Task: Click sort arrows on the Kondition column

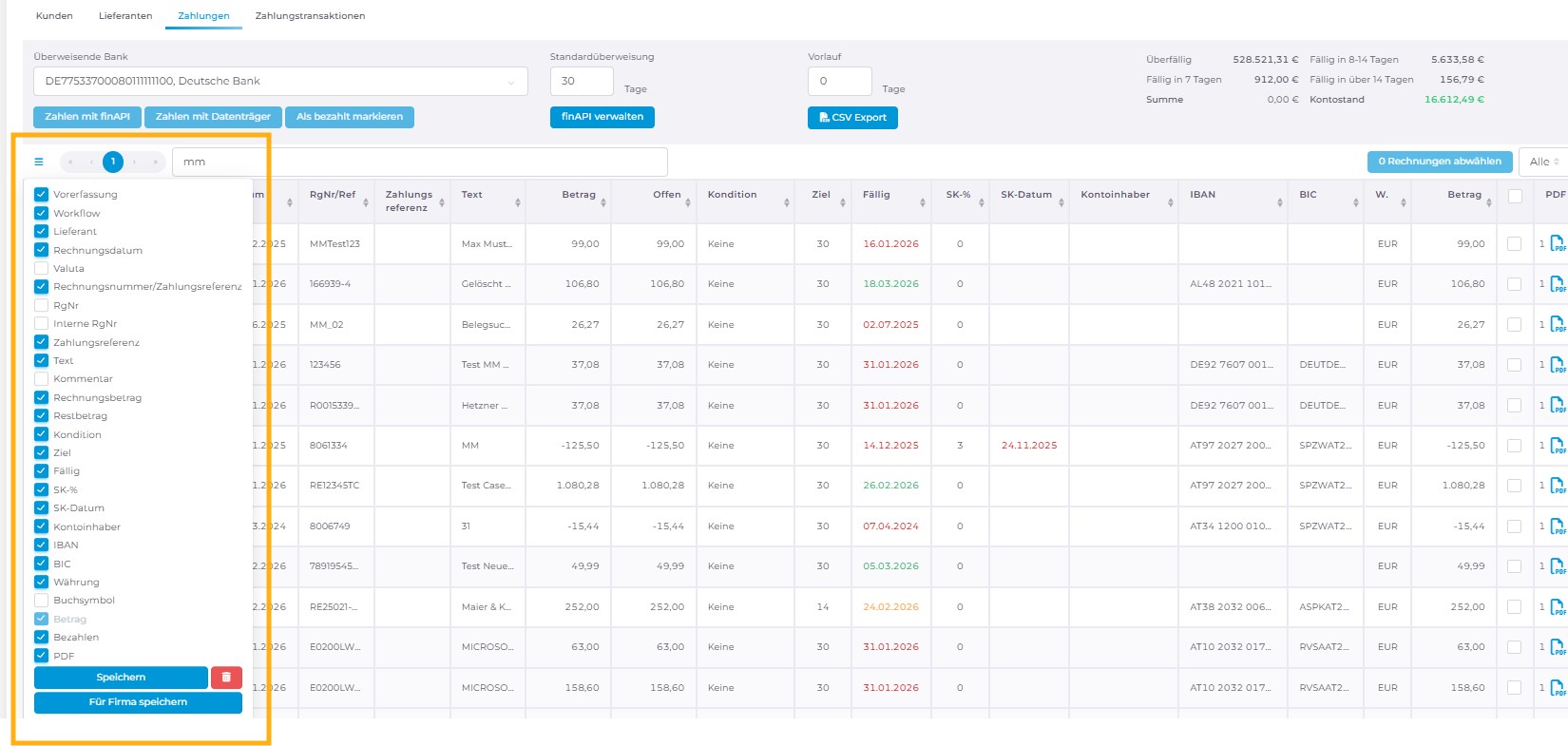Action: pyautogui.click(x=786, y=201)
